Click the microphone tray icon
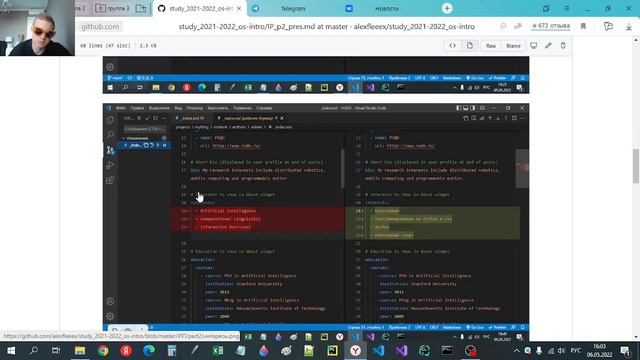Screen dimensions: 640x360 (539, 351)
